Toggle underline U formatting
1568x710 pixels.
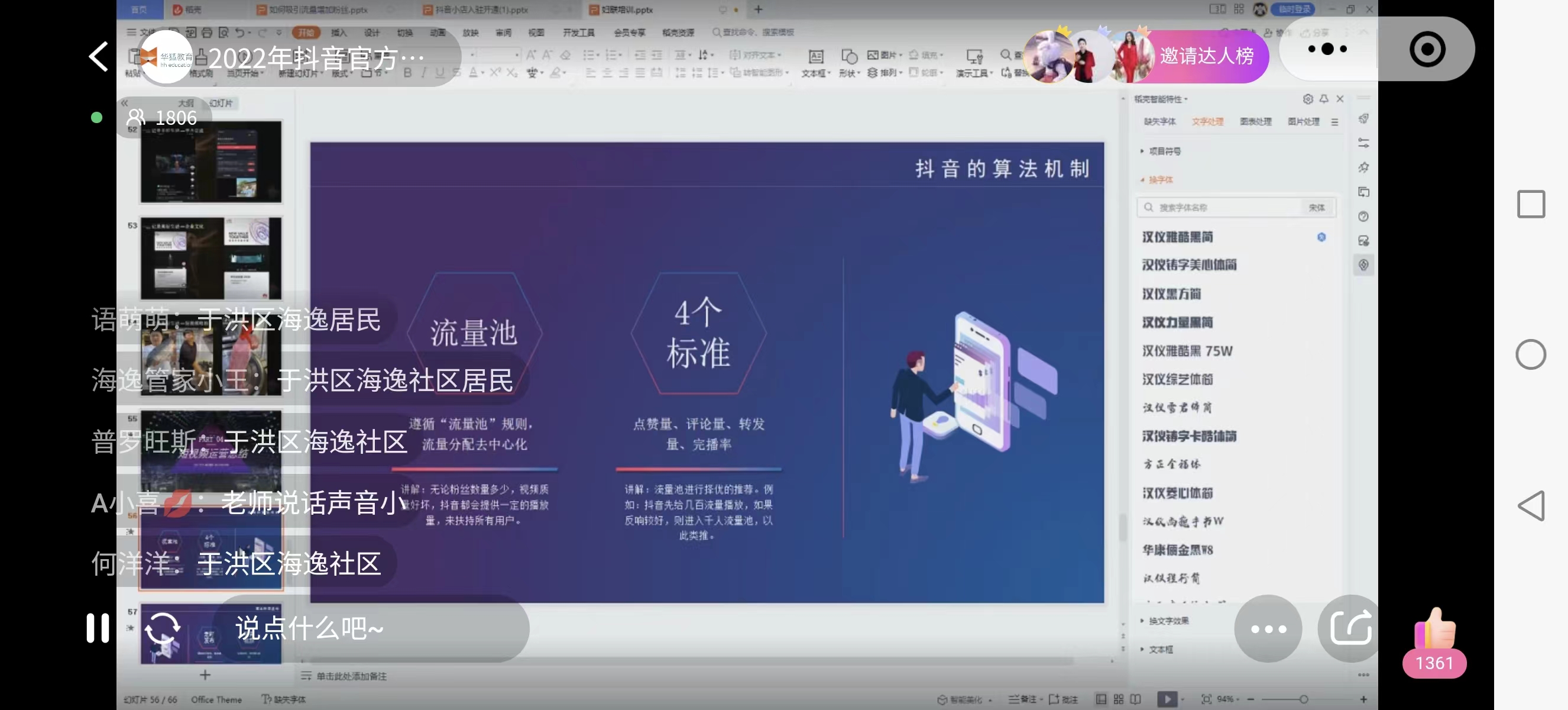click(x=439, y=72)
